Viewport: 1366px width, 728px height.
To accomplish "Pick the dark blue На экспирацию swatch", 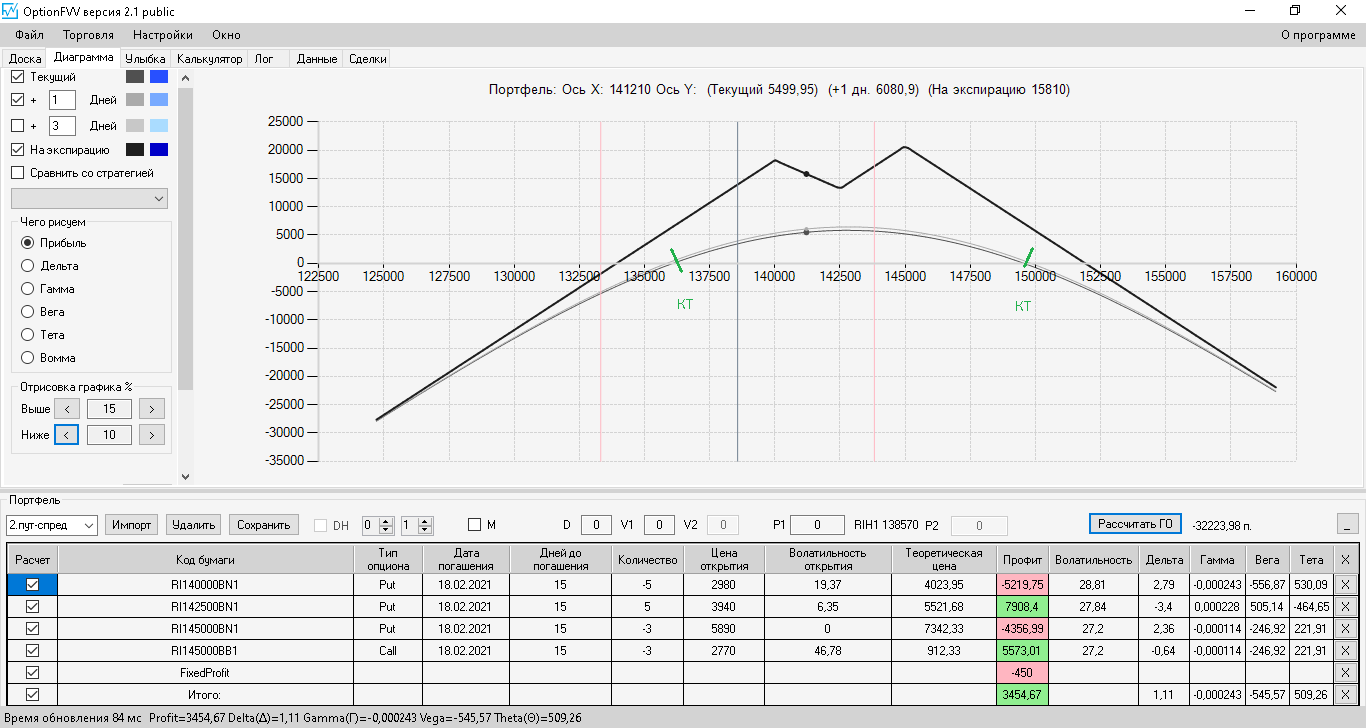I will point(159,150).
